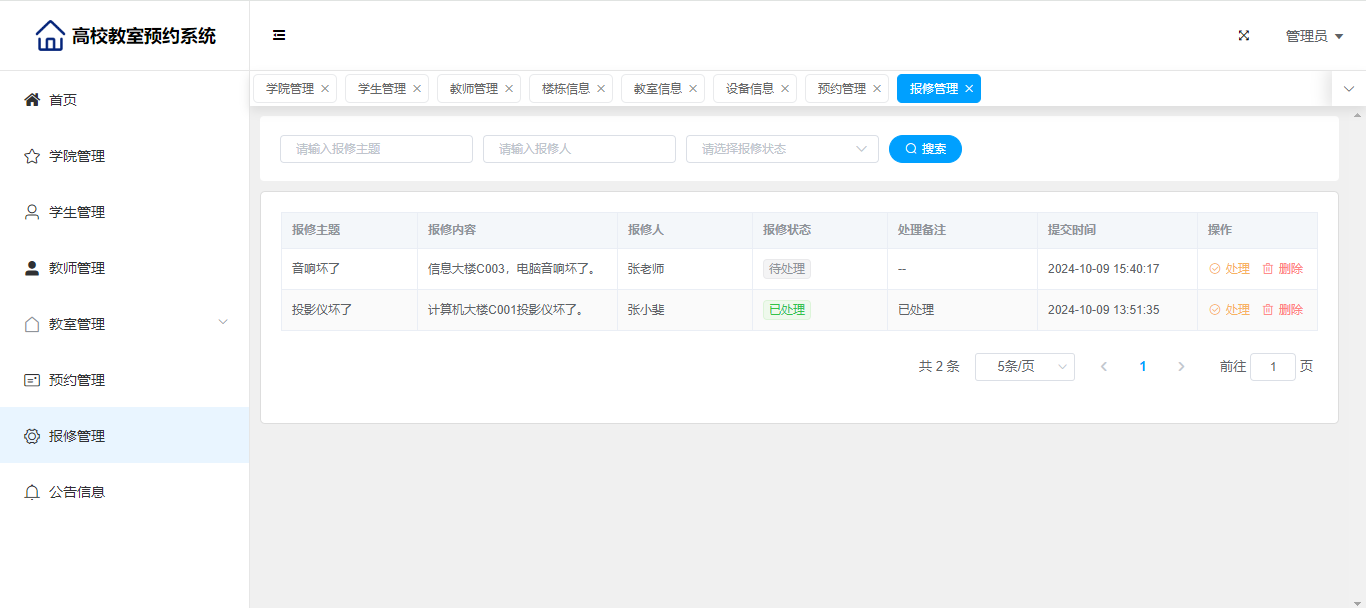Screen dimensions: 1366x608
Task: Click the house logo icon
Action: pos(50,36)
